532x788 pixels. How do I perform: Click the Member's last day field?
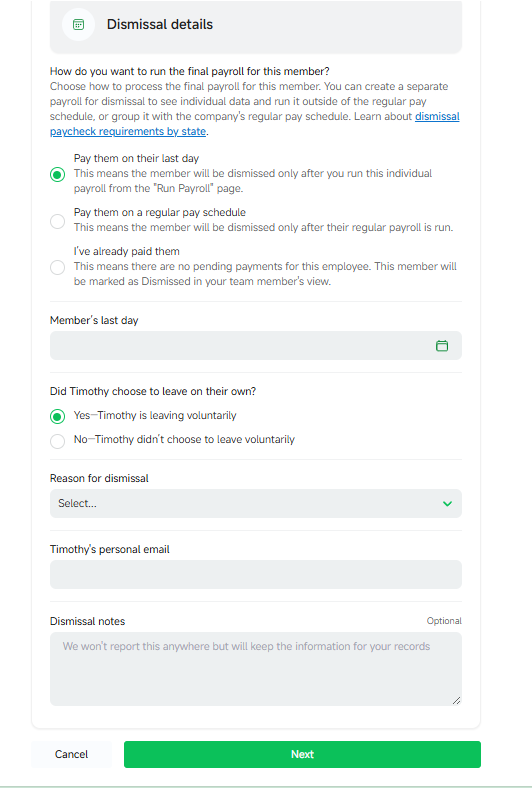tap(256, 345)
